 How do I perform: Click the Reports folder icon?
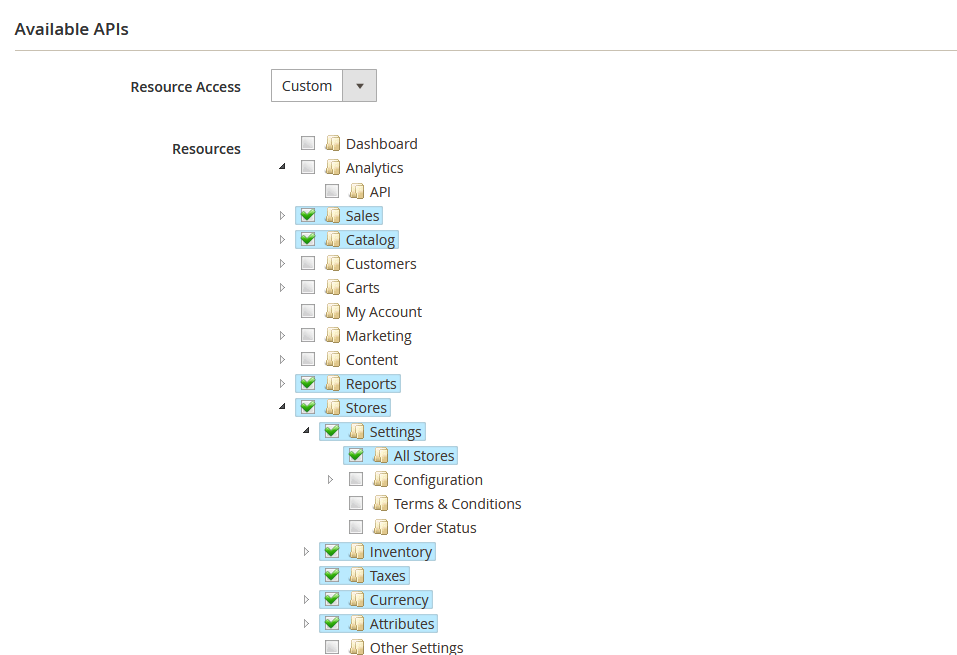[x=333, y=383]
